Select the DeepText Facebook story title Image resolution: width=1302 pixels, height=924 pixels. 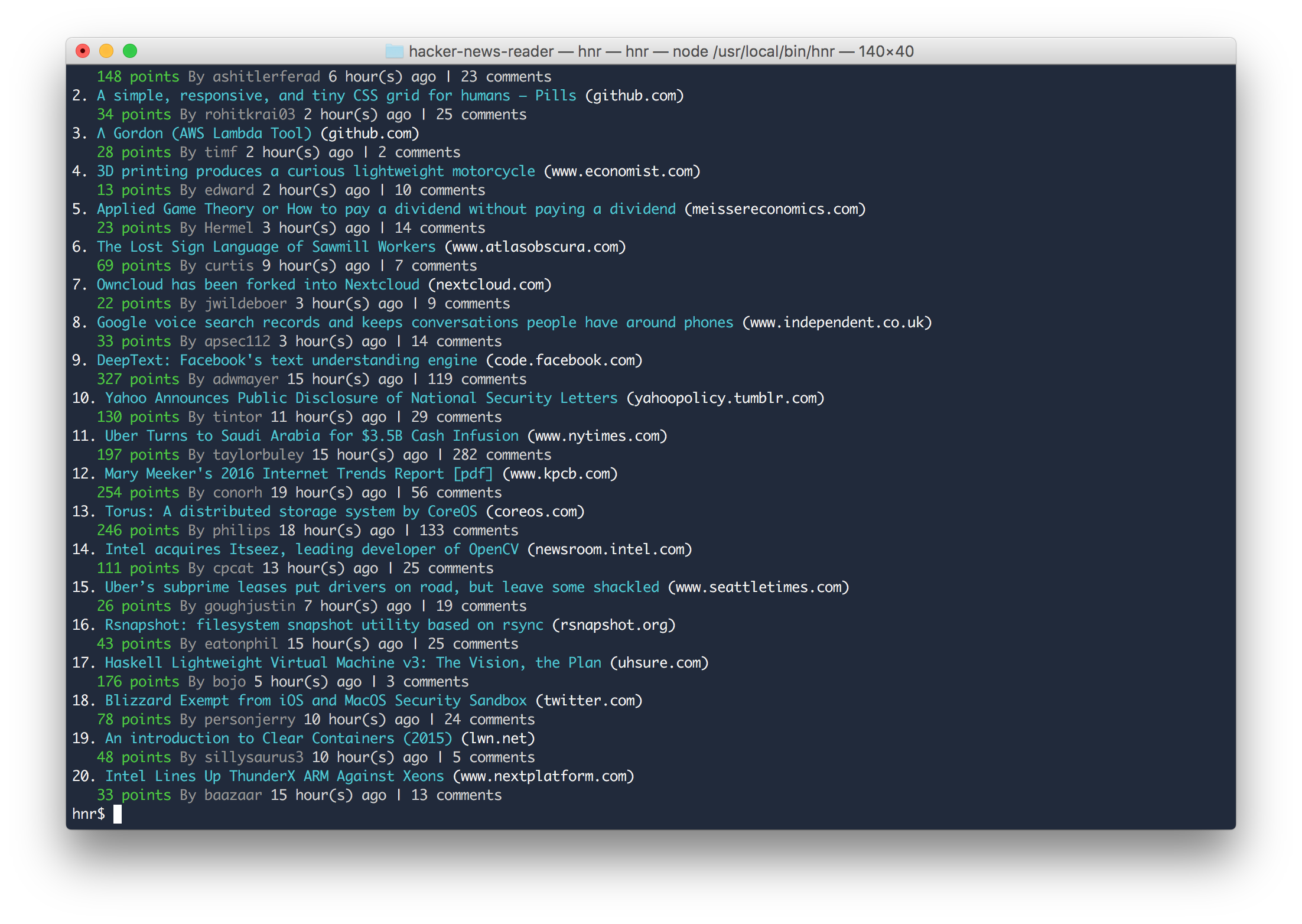click(287, 360)
